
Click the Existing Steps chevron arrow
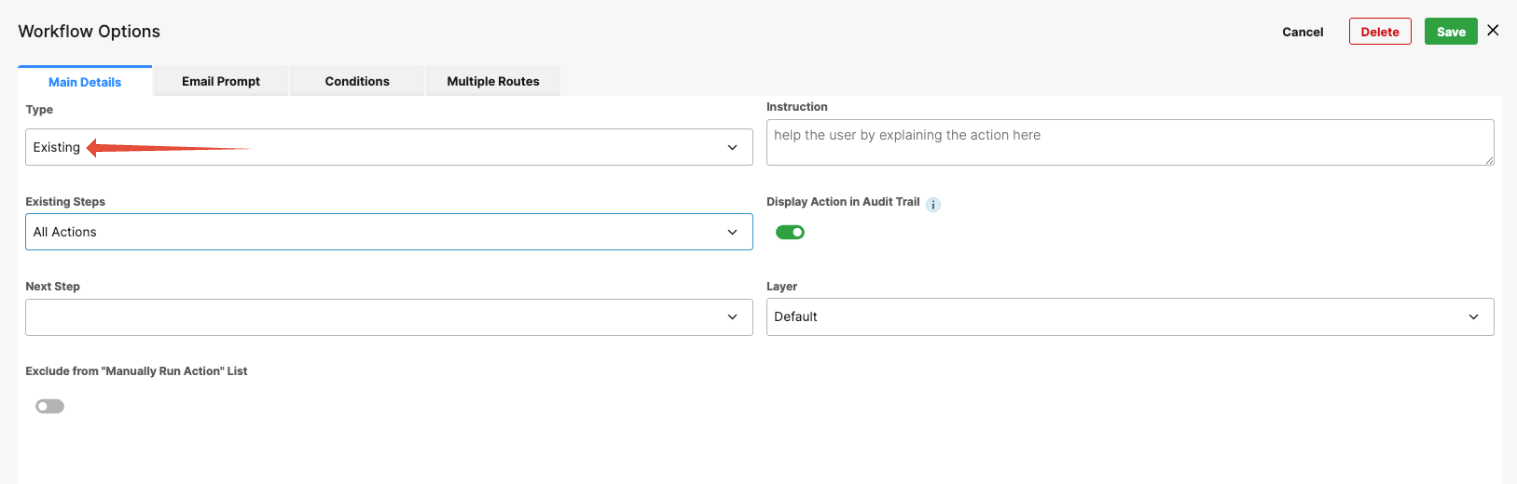(x=733, y=232)
